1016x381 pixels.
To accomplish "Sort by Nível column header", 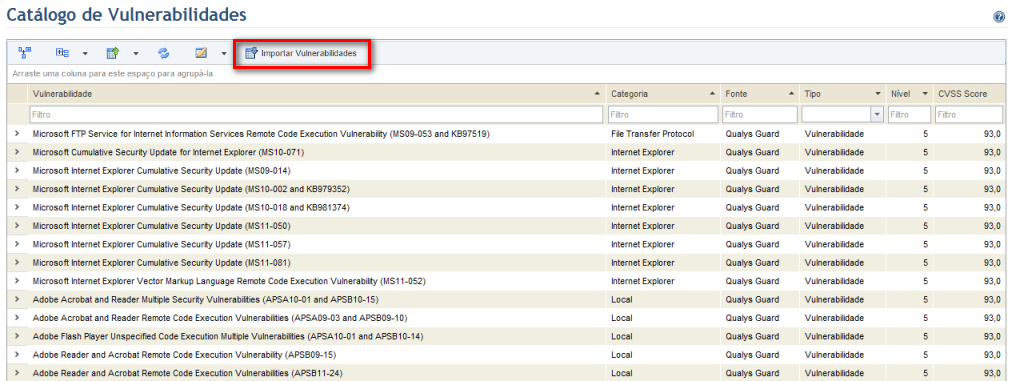I will (x=909, y=94).
